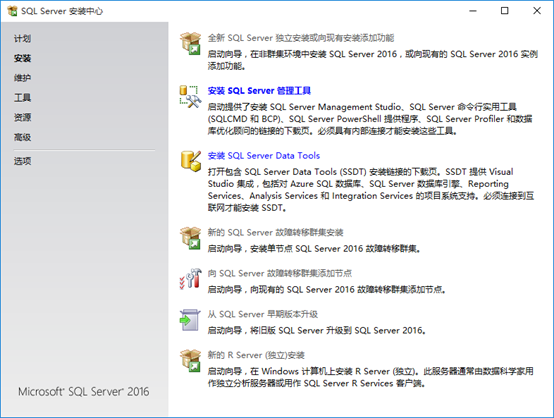This screenshot has width=554, height=418.
Task: Click 安装 SQL Server 管理工具 link
Action: click(259, 91)
